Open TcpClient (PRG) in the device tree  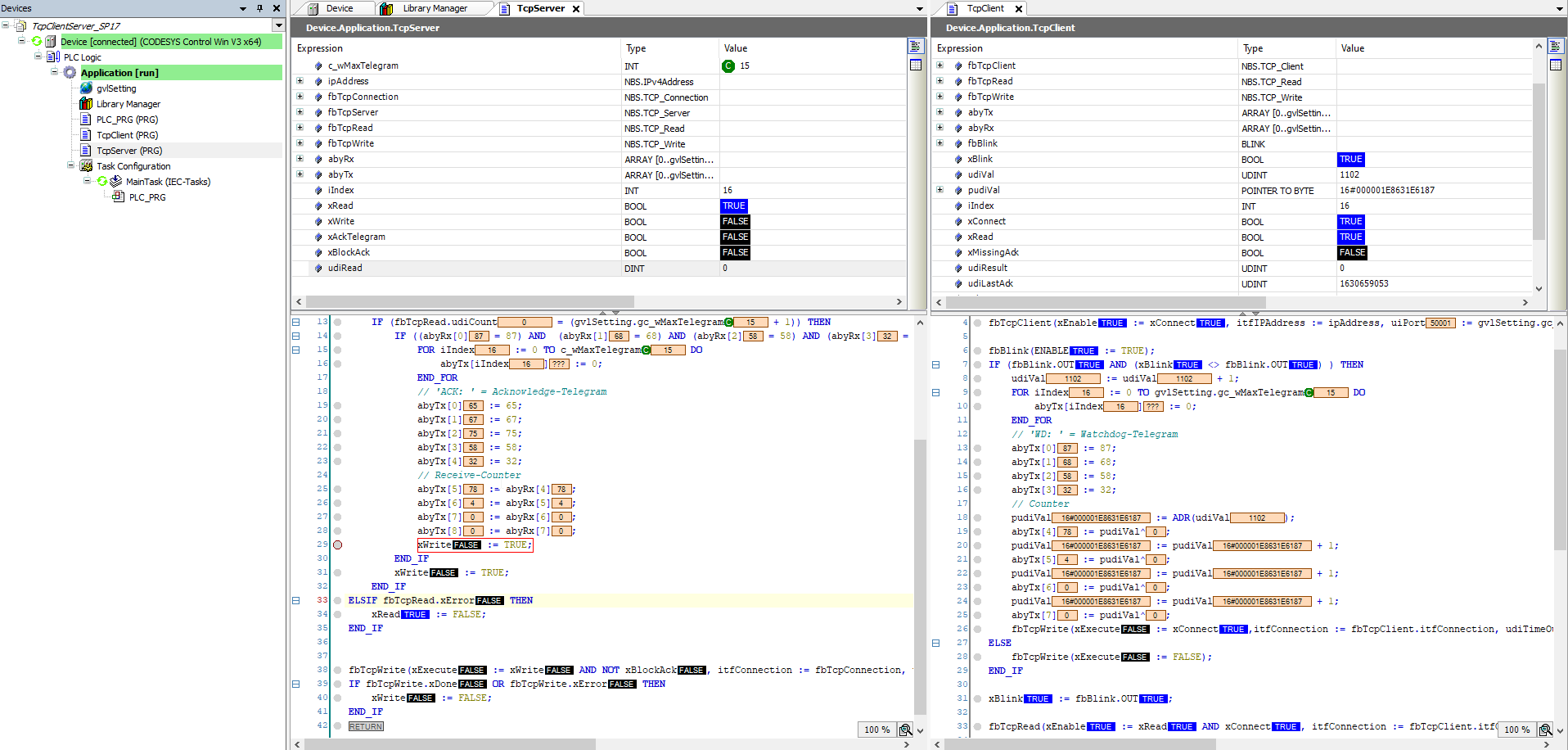point(127,135)
